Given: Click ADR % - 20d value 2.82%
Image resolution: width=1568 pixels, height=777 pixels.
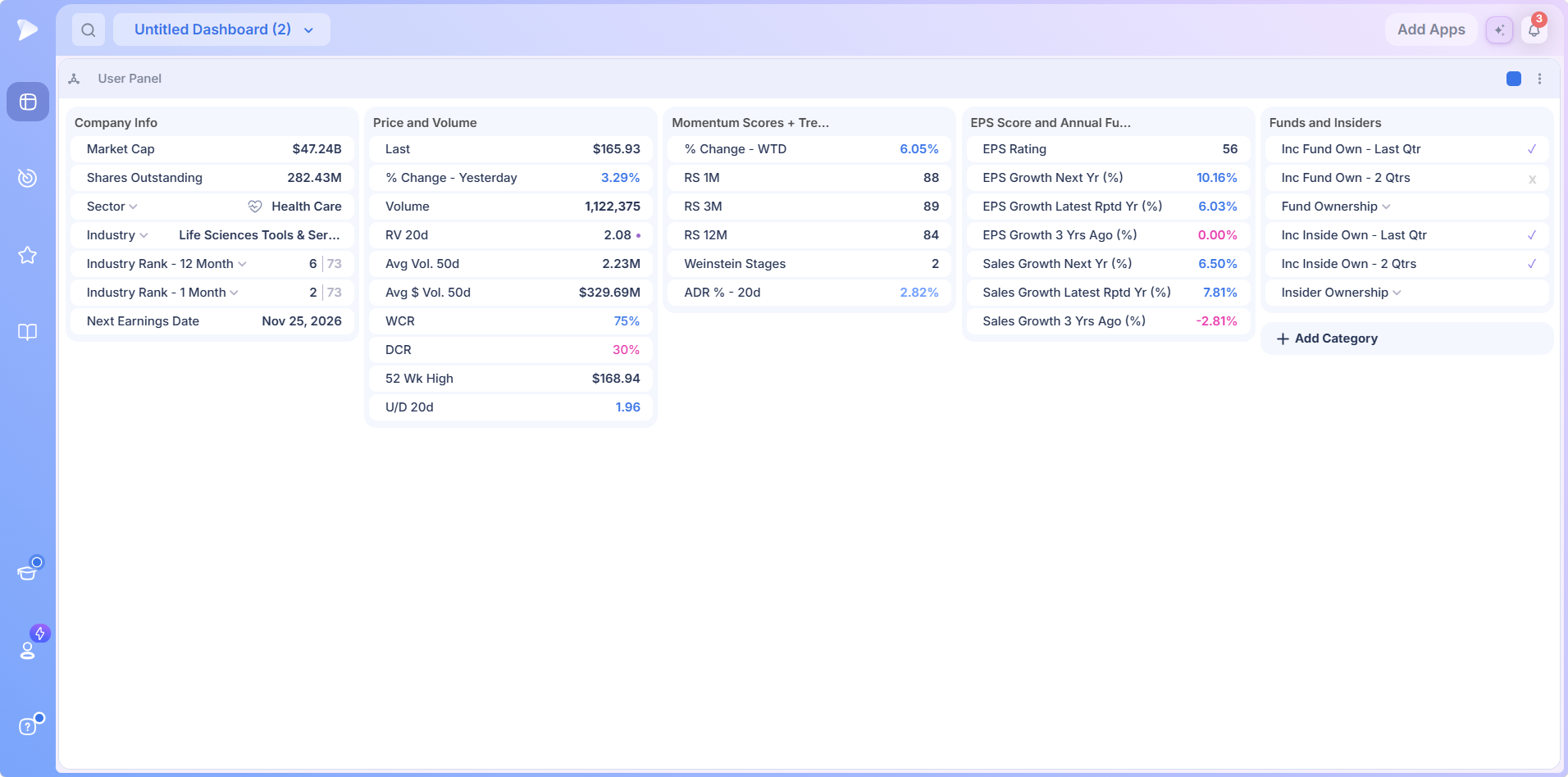Looking at the screenshot, I should [919, 293].
